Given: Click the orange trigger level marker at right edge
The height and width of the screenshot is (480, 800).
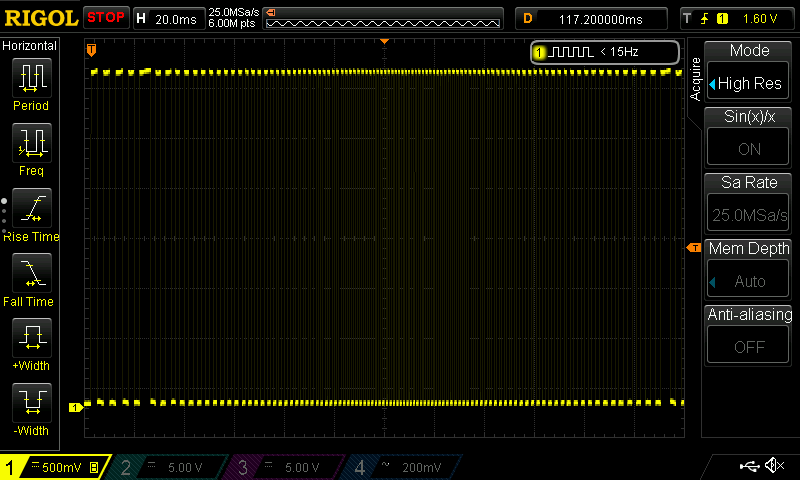Looking at the screenshot, I should coord(694,248).
